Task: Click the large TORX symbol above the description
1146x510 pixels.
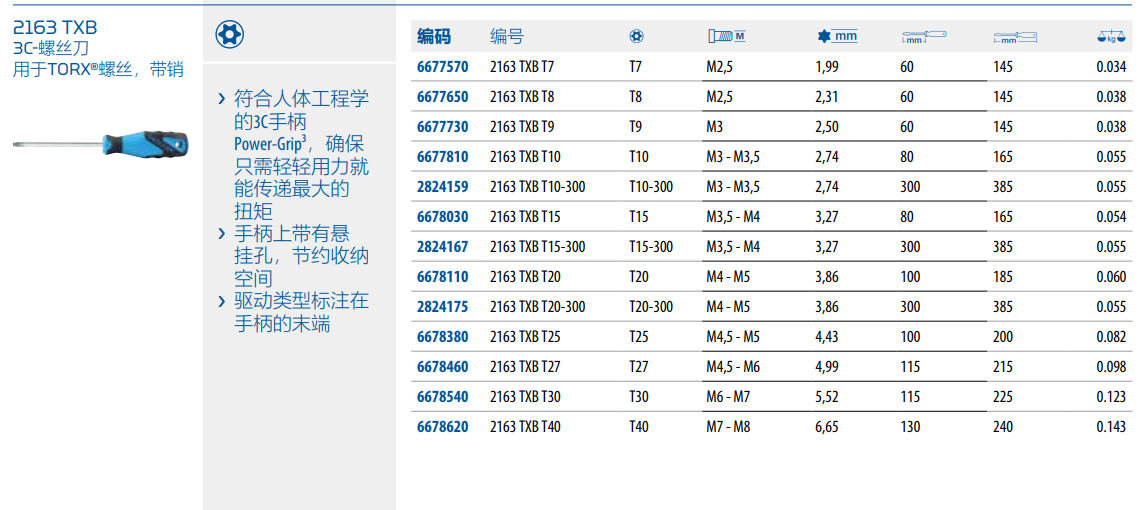Action: click(x=230, y=36)
